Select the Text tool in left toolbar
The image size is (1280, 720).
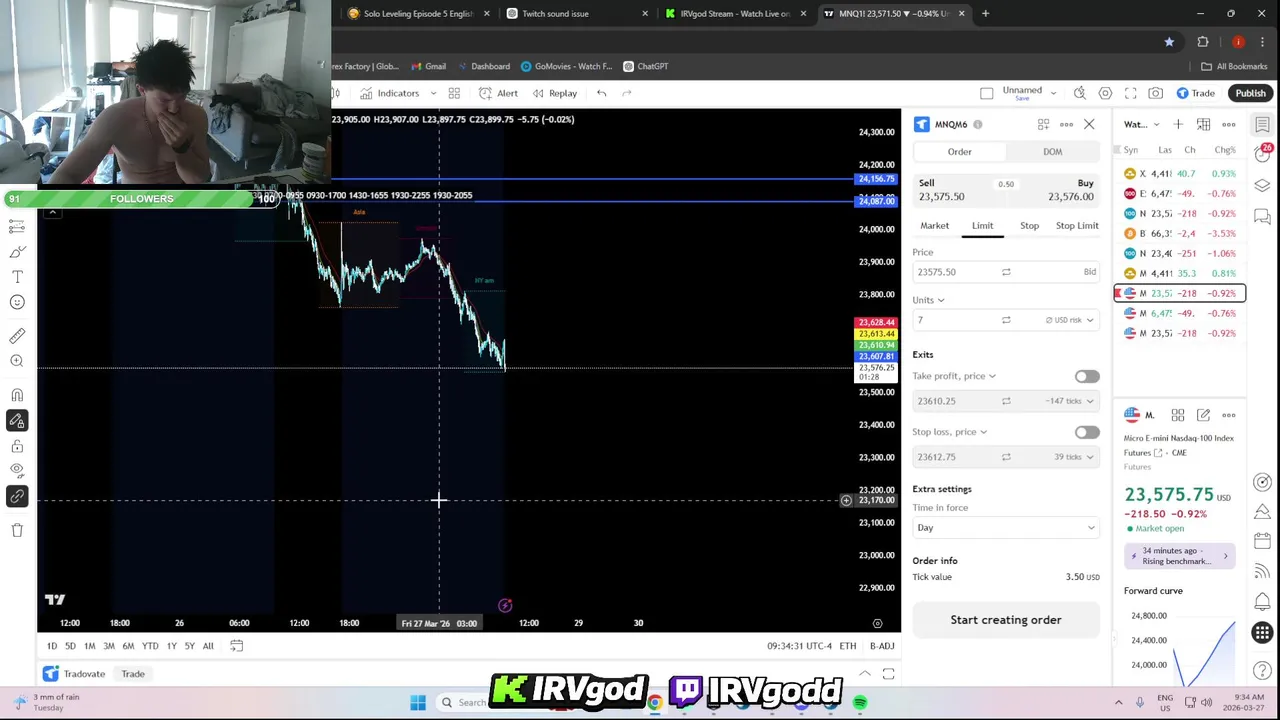[17, 276]
